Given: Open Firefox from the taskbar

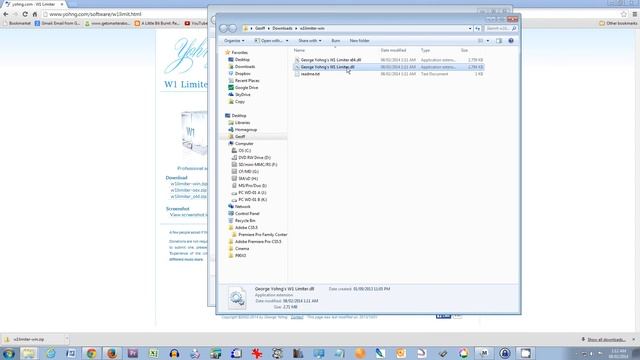Looking at the screenshot, I should [112, 353].
